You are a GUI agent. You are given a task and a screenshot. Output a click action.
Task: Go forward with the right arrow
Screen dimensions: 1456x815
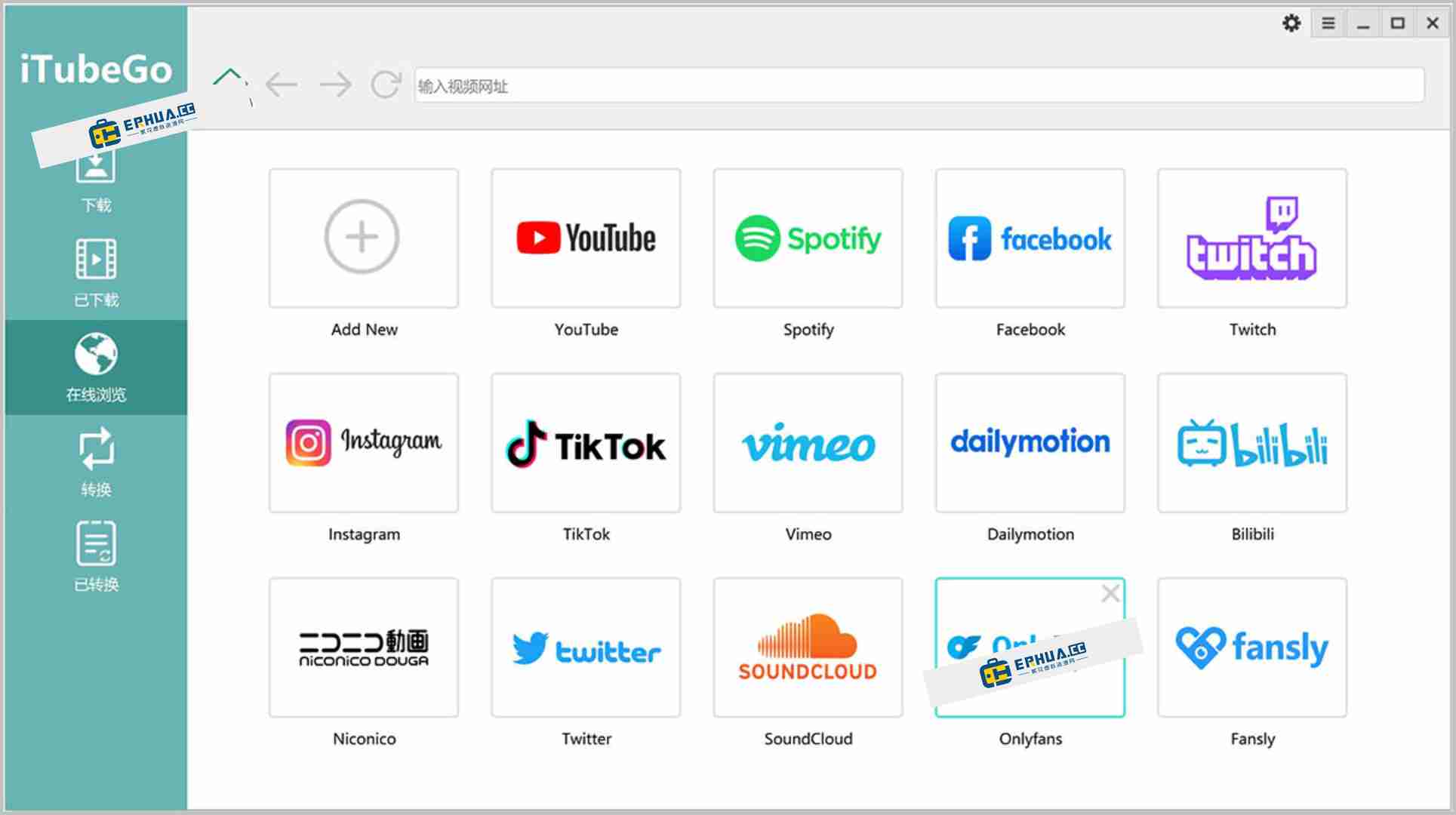tap(335, 85)
